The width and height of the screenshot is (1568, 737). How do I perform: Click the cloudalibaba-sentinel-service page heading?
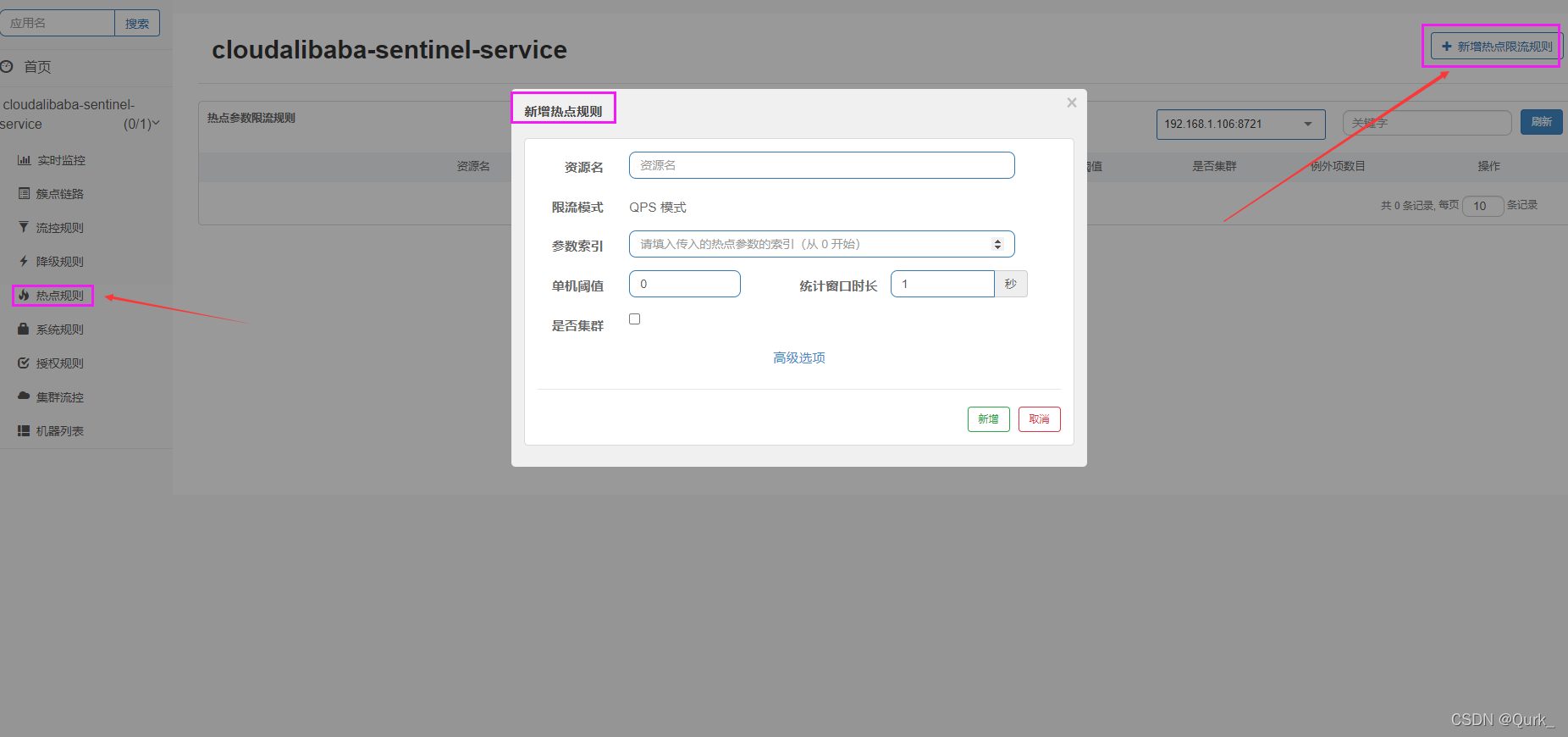(389, 50)
